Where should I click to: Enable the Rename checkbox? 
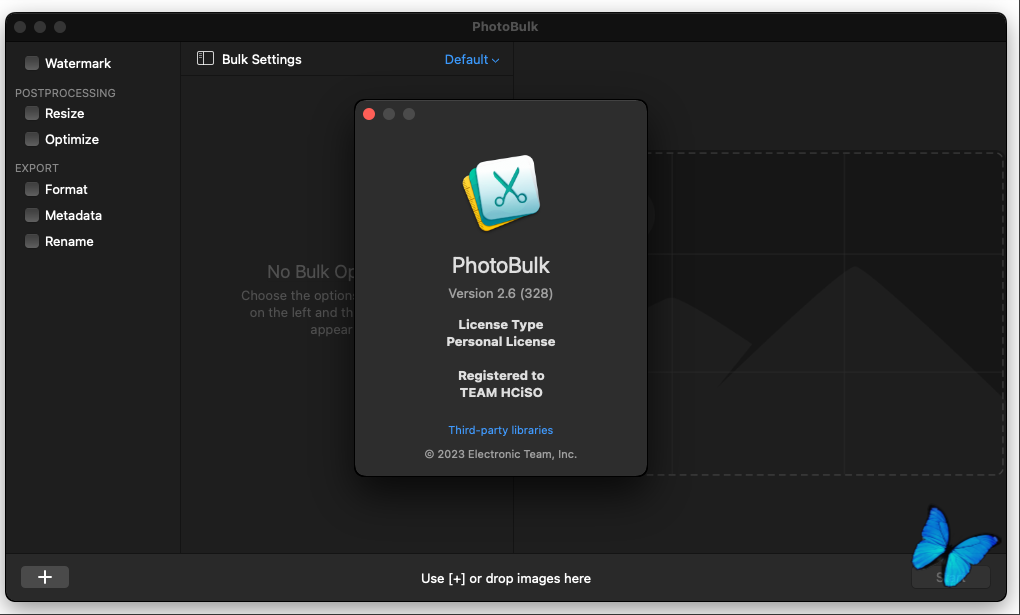point(32,241)
